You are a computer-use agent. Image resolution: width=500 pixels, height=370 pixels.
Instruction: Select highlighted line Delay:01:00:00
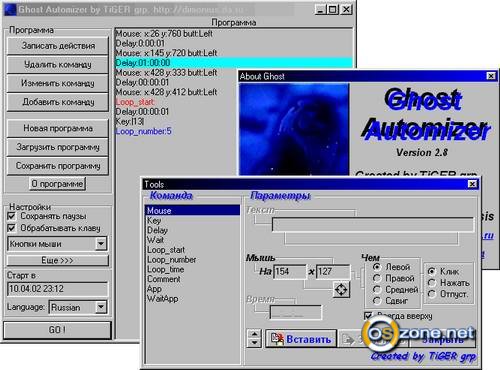[x=234, y=63]
